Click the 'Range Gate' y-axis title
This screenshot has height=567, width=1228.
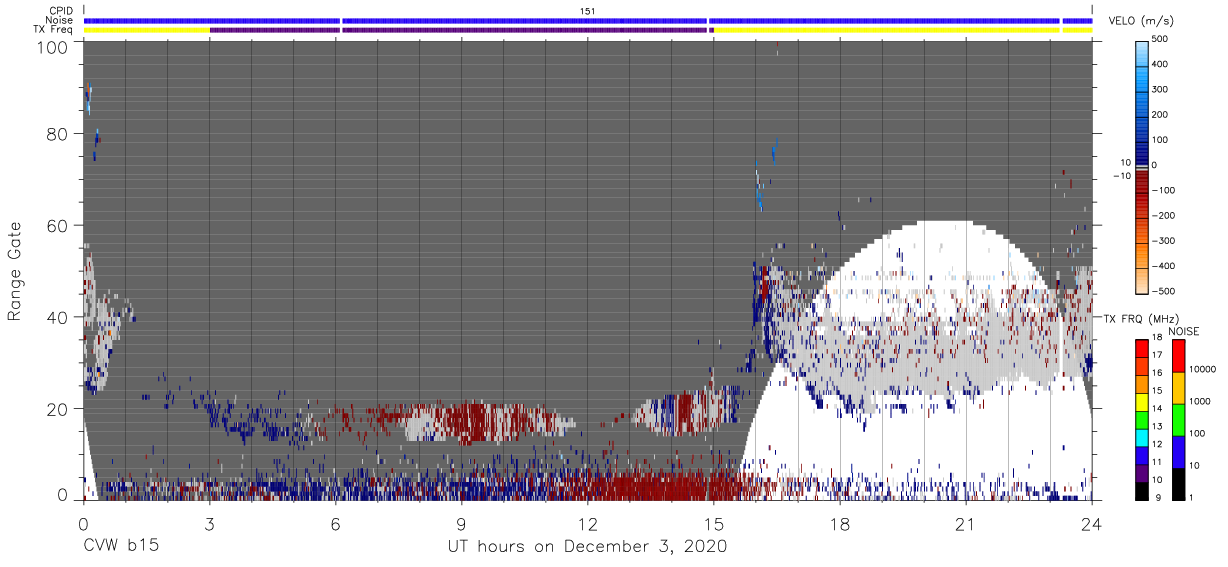(15, 272)
